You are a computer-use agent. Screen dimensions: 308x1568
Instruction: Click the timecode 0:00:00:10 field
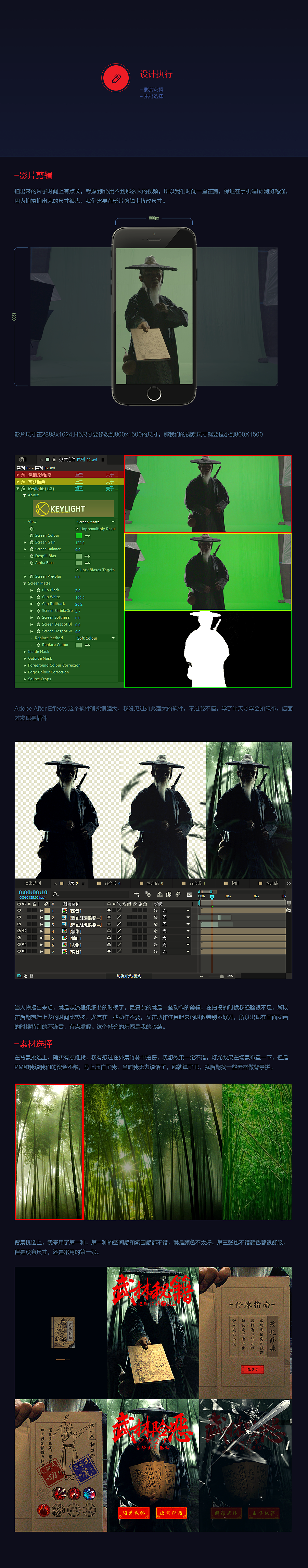[x=33, y=892]
